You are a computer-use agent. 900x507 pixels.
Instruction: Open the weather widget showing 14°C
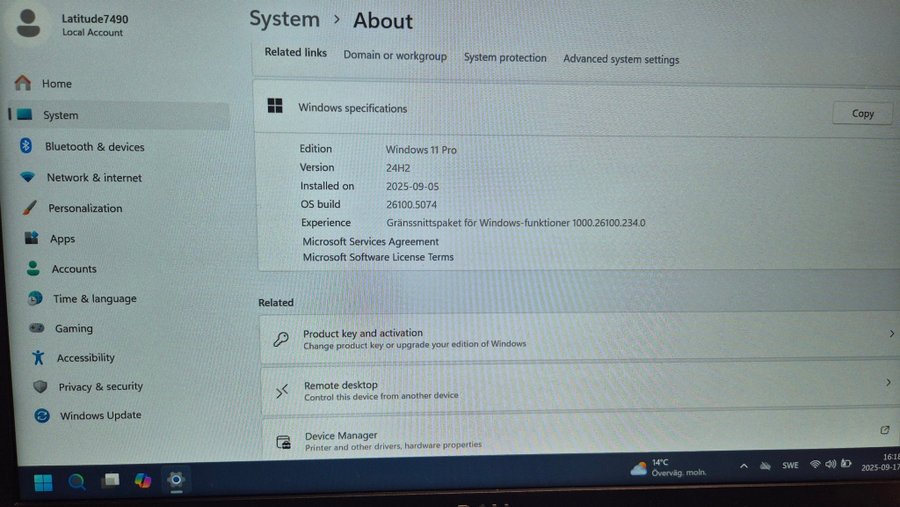click(x=669, y=467)
